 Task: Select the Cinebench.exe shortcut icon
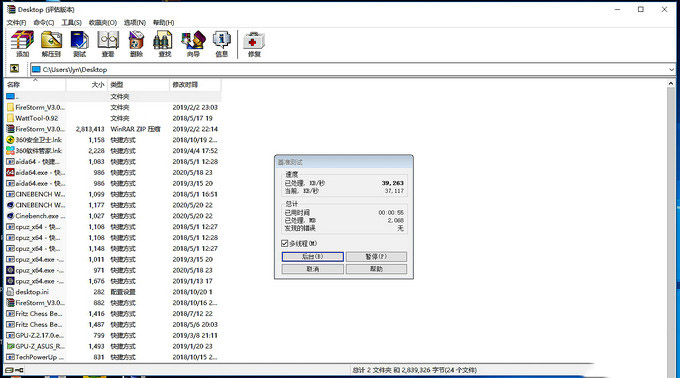coord(10,216)
